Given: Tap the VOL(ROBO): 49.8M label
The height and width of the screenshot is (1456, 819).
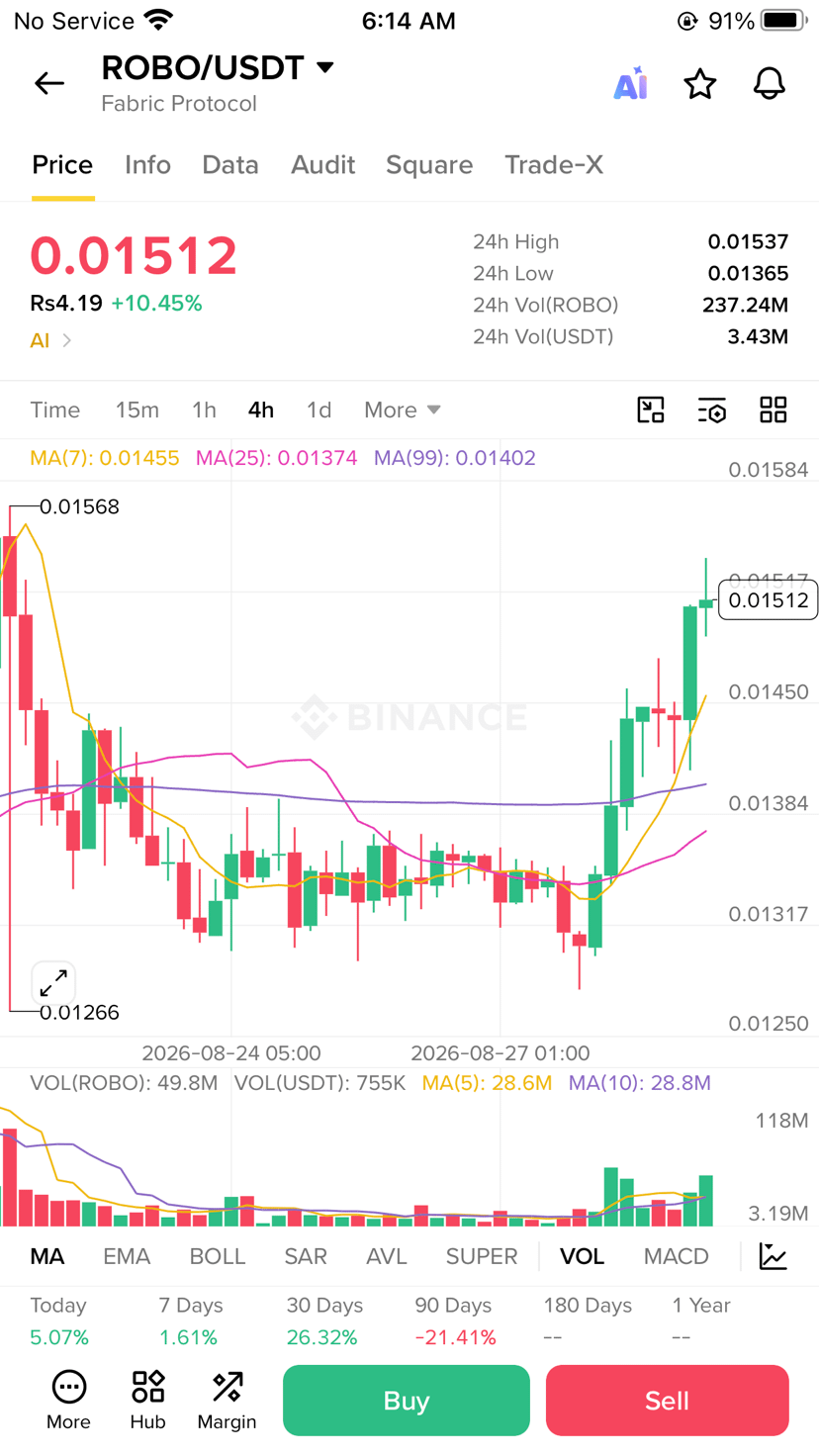Looking at the screenshot, I should 124,1083.
